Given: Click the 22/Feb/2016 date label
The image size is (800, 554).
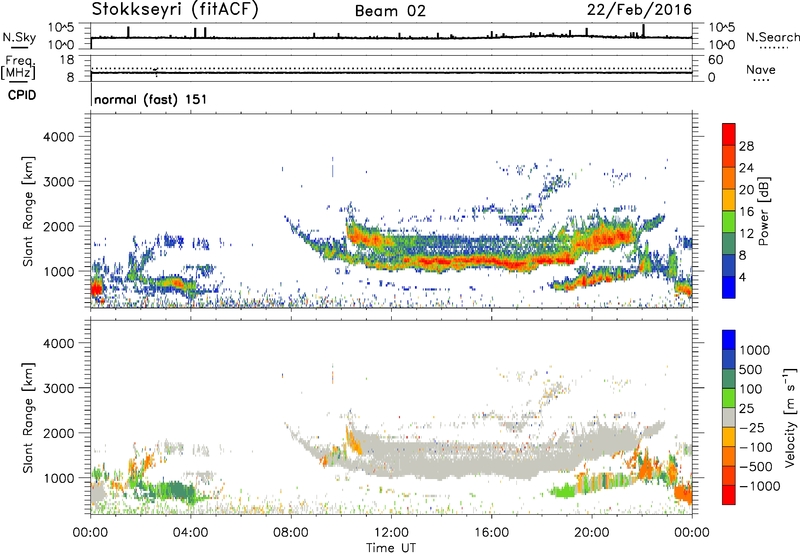Looking at the screenshot, I should click(x=639, y=10).
